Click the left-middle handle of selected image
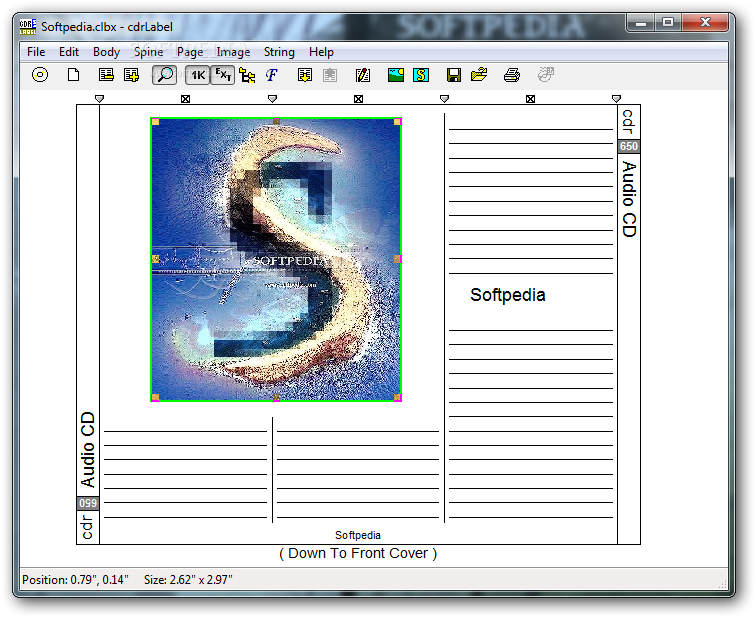Screen dimensions: 756x618 pyautogui.click(x=155, y=259)
